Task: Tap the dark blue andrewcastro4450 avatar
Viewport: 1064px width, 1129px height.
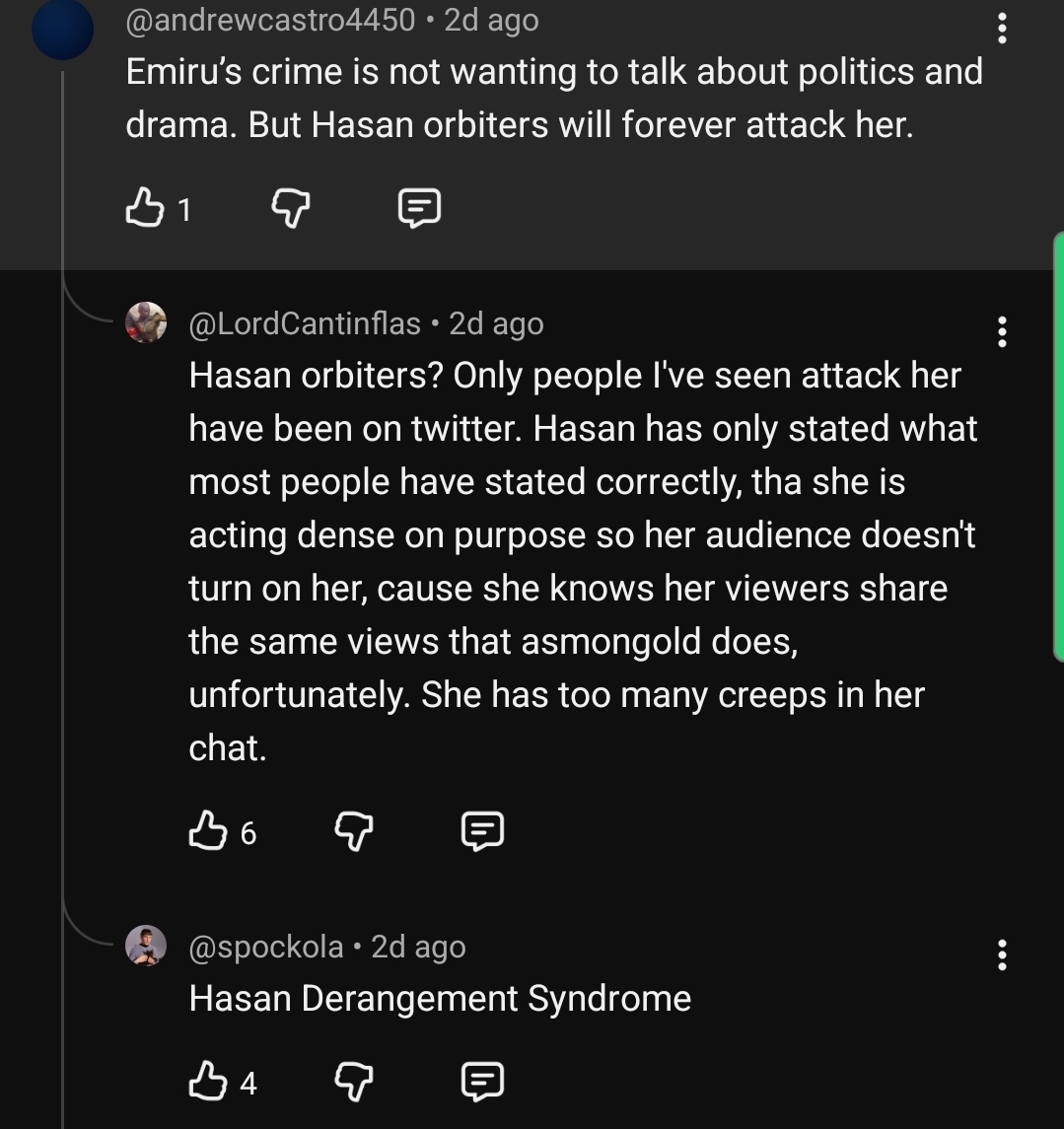Action: tap(63, 29)
